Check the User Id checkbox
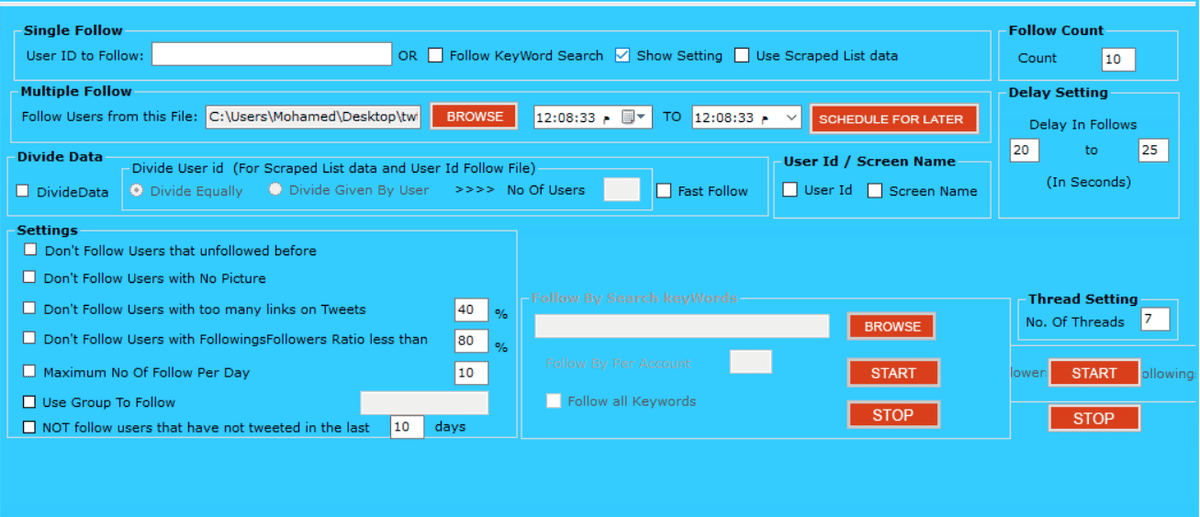 point(790,190)
